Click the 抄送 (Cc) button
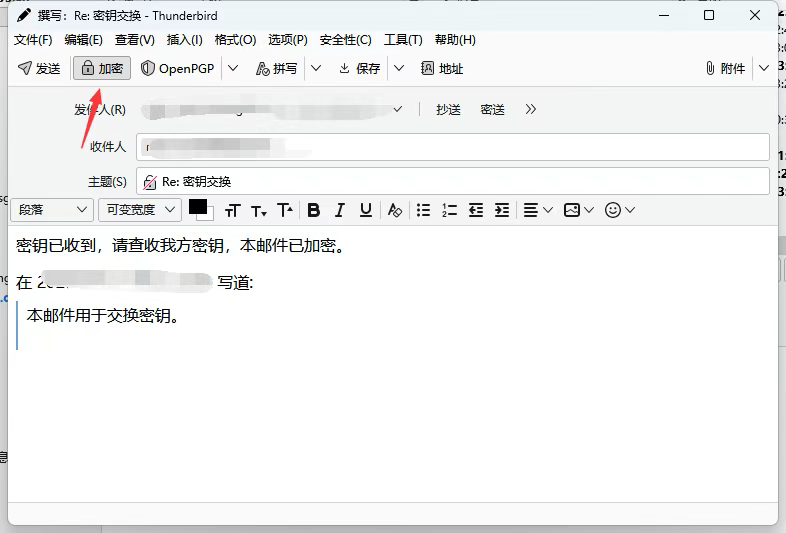 448,109
